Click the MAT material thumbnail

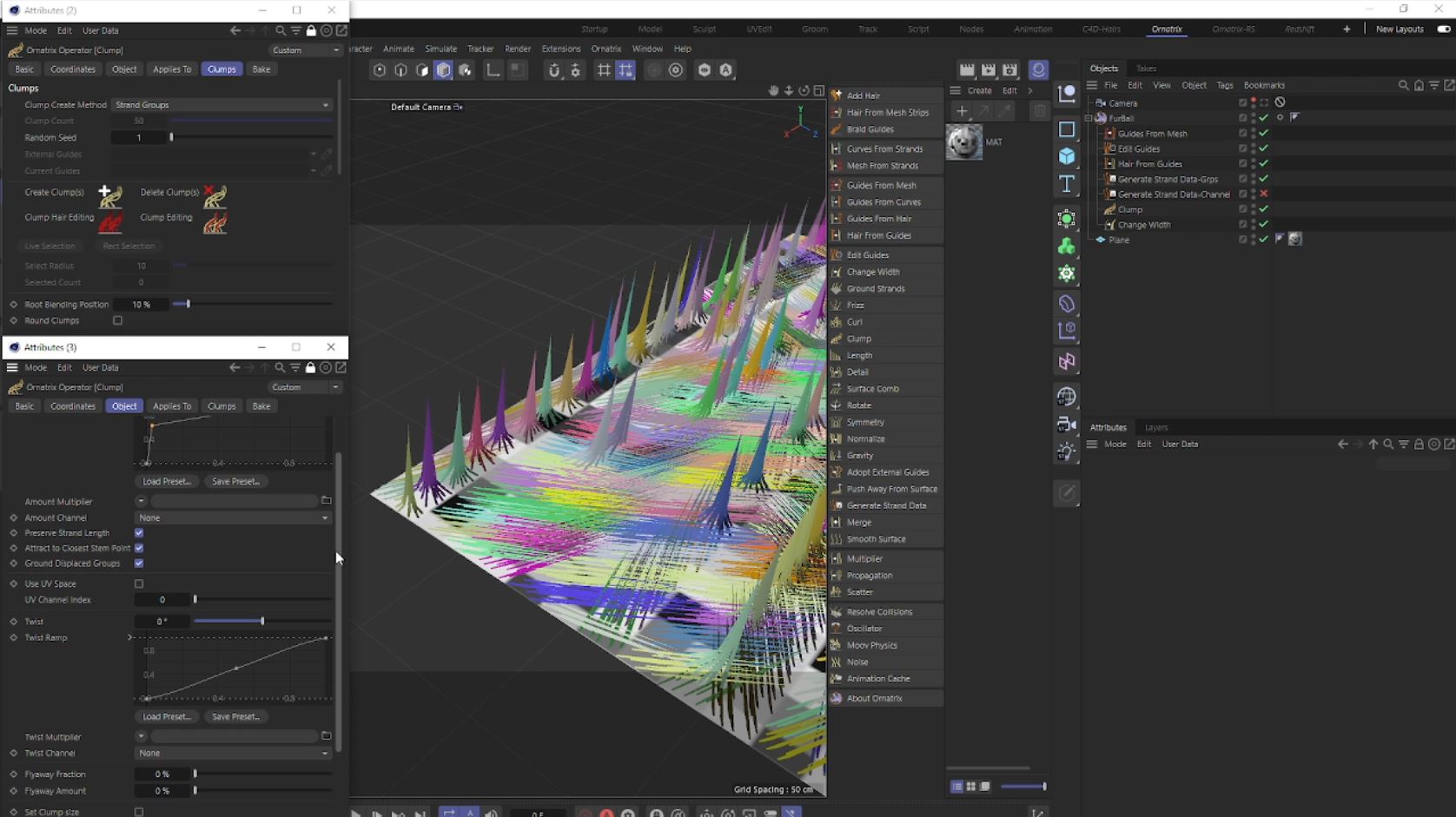pos(963,142)
